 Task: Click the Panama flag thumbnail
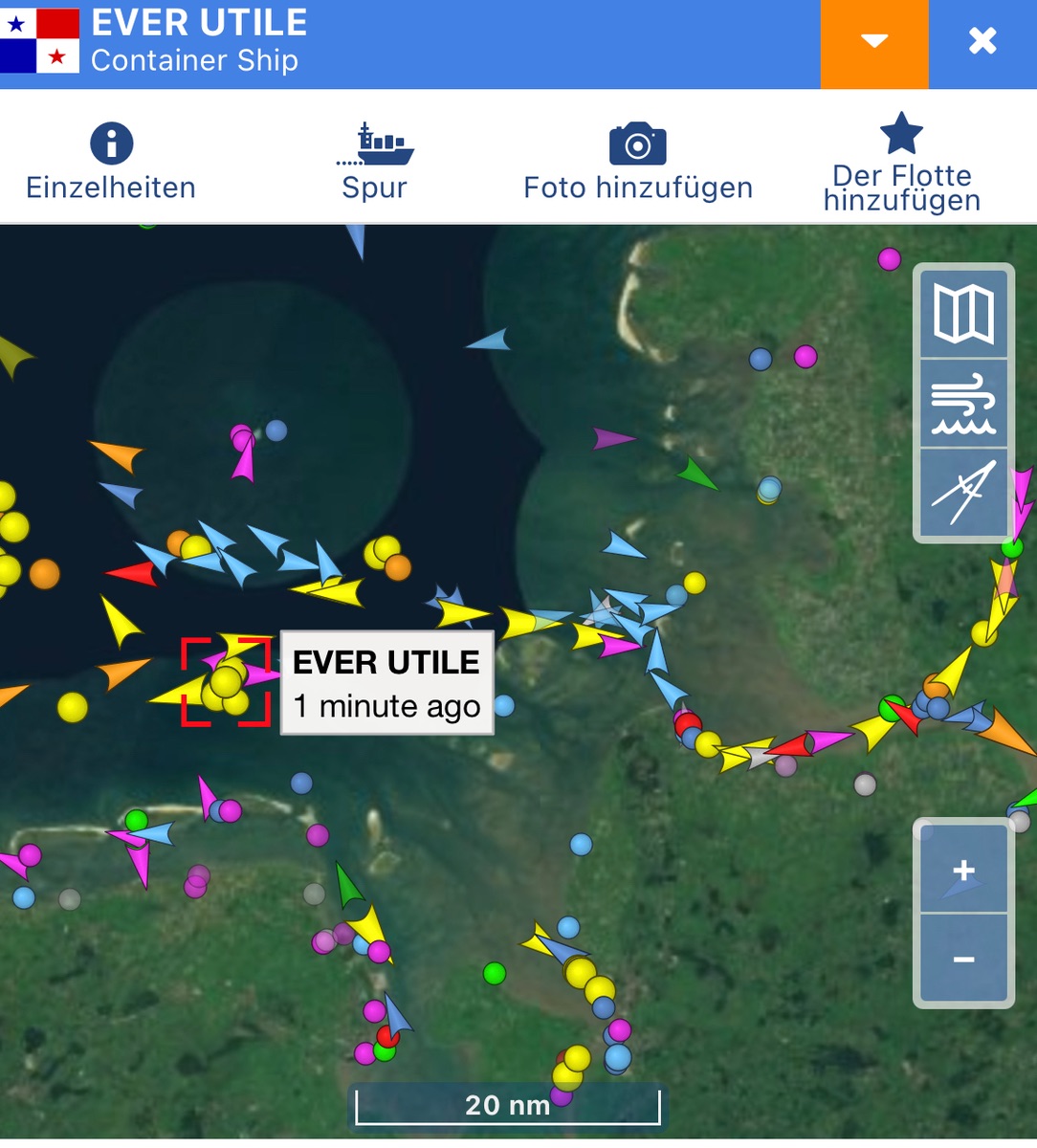pos(39,40)
